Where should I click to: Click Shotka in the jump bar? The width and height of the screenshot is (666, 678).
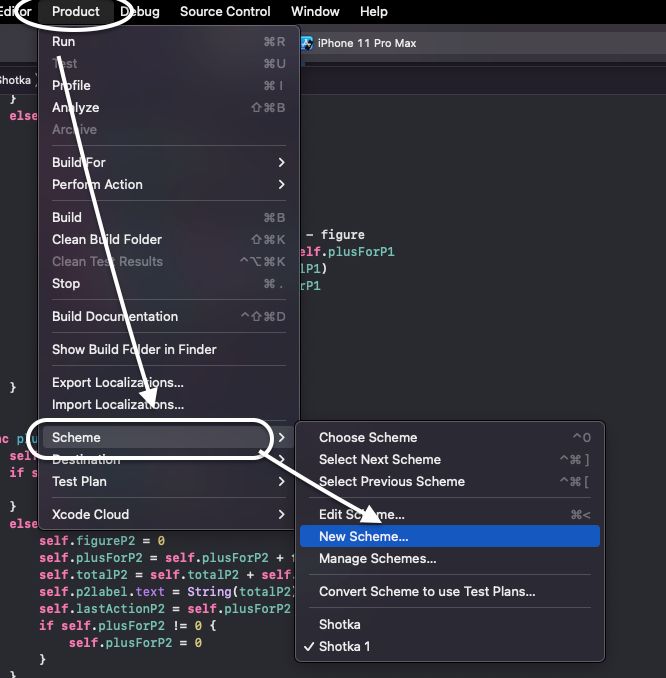click(x=16, y=80)
